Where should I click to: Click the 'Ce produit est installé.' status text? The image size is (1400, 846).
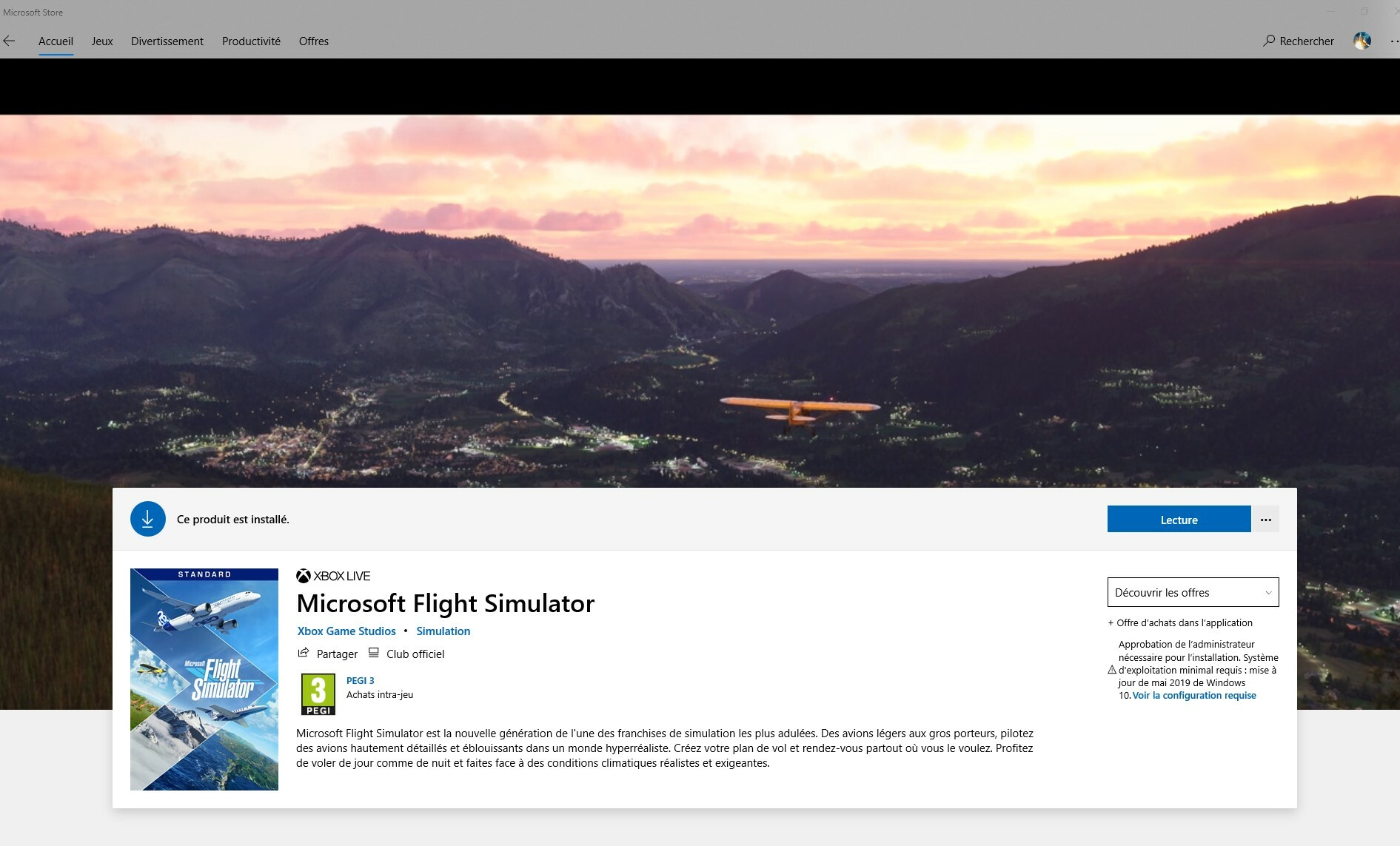point(233,520)
